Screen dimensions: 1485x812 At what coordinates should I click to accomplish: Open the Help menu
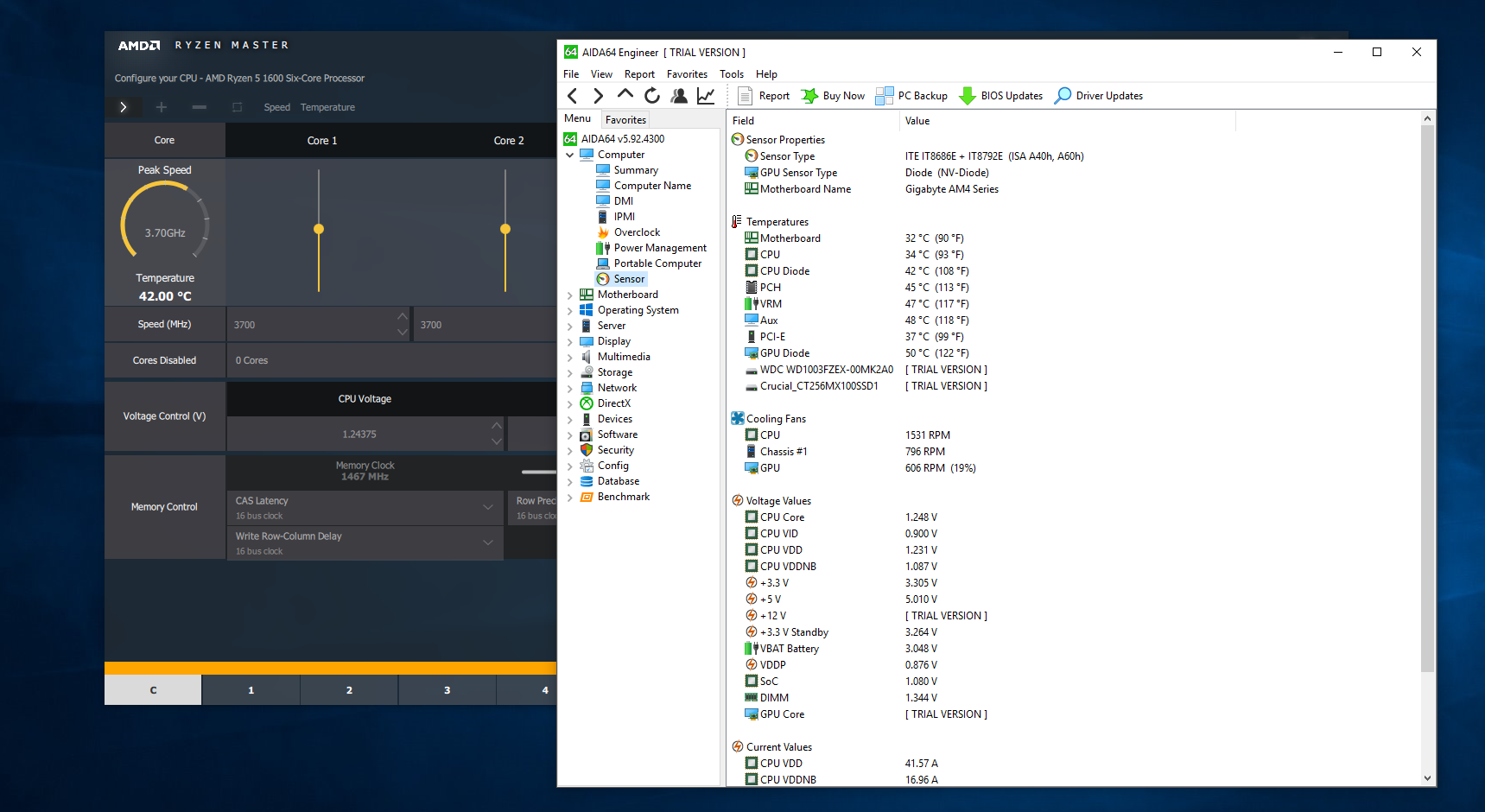766,74
